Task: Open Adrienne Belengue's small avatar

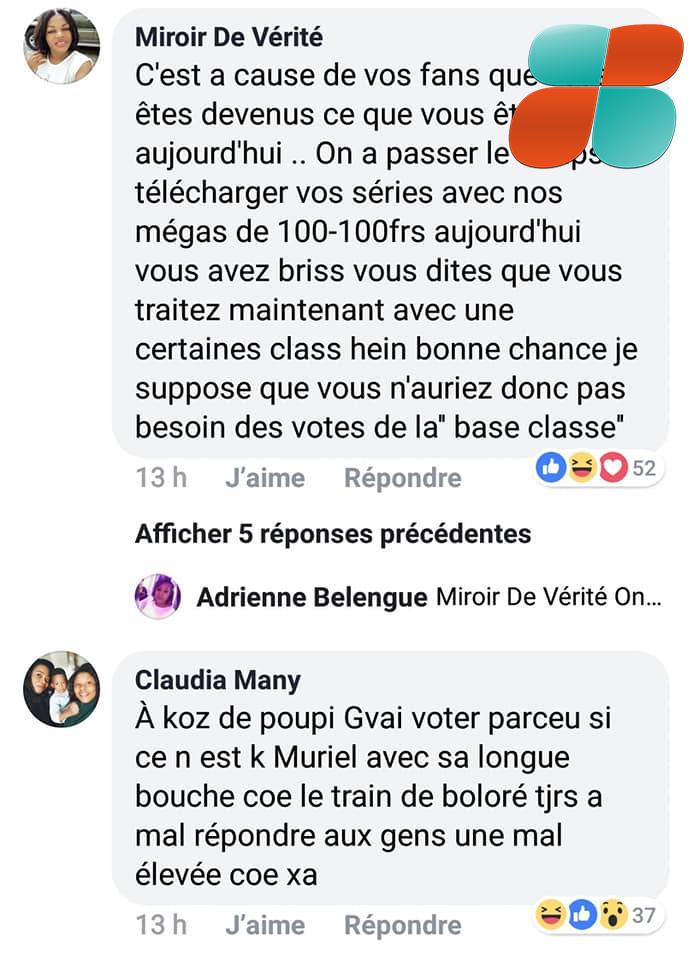Action: click(158, 597)
